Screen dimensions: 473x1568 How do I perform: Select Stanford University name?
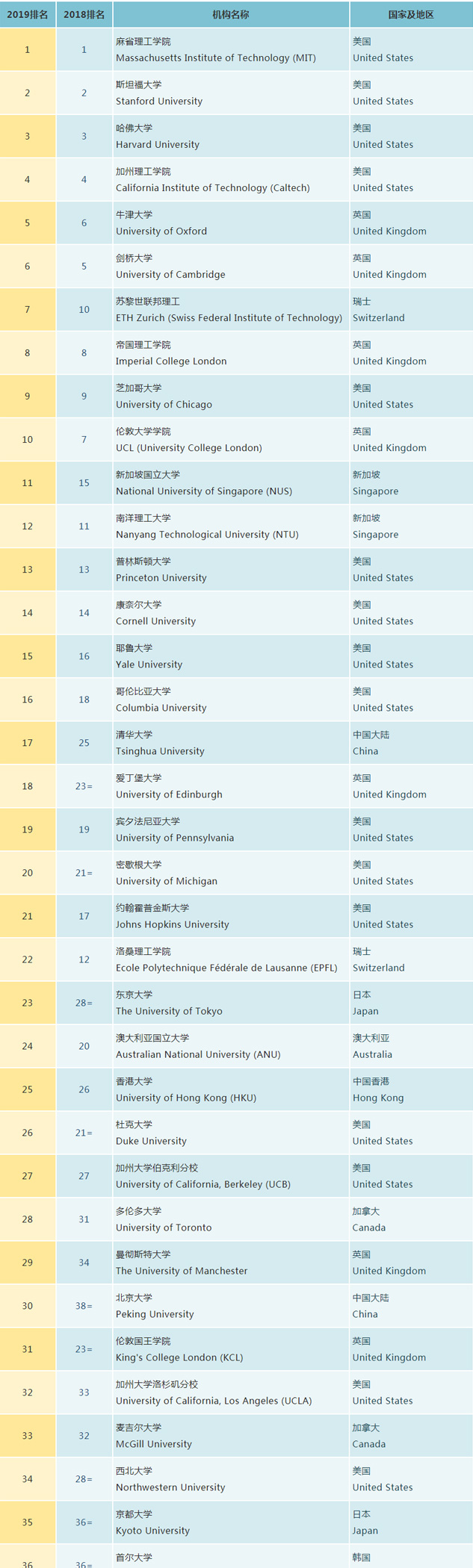(159, 102)
